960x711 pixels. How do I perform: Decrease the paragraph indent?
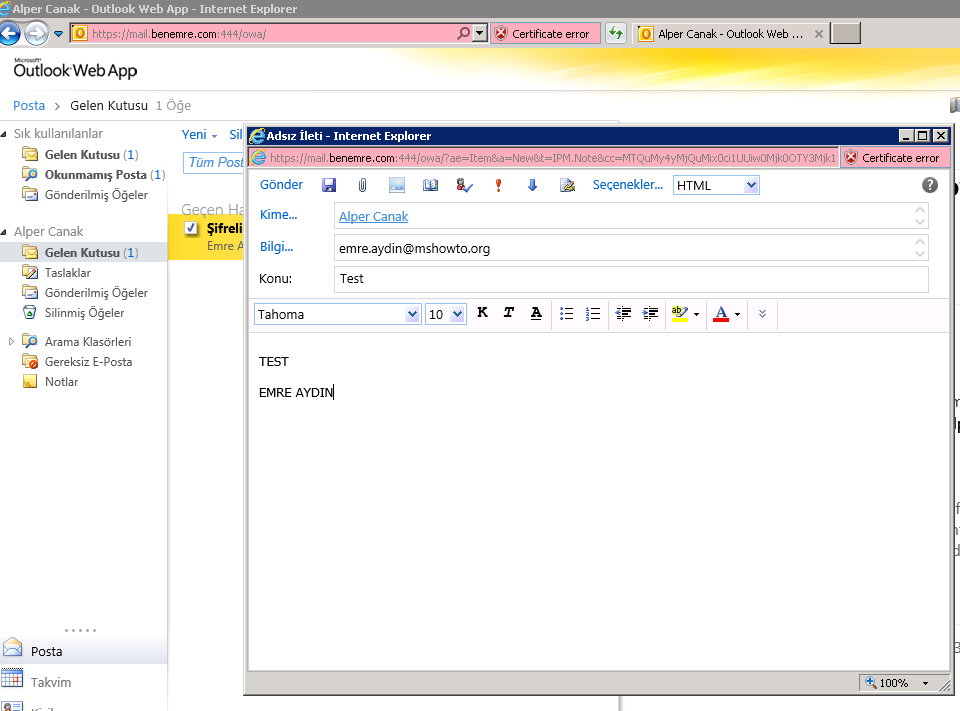tap(623, 314)
